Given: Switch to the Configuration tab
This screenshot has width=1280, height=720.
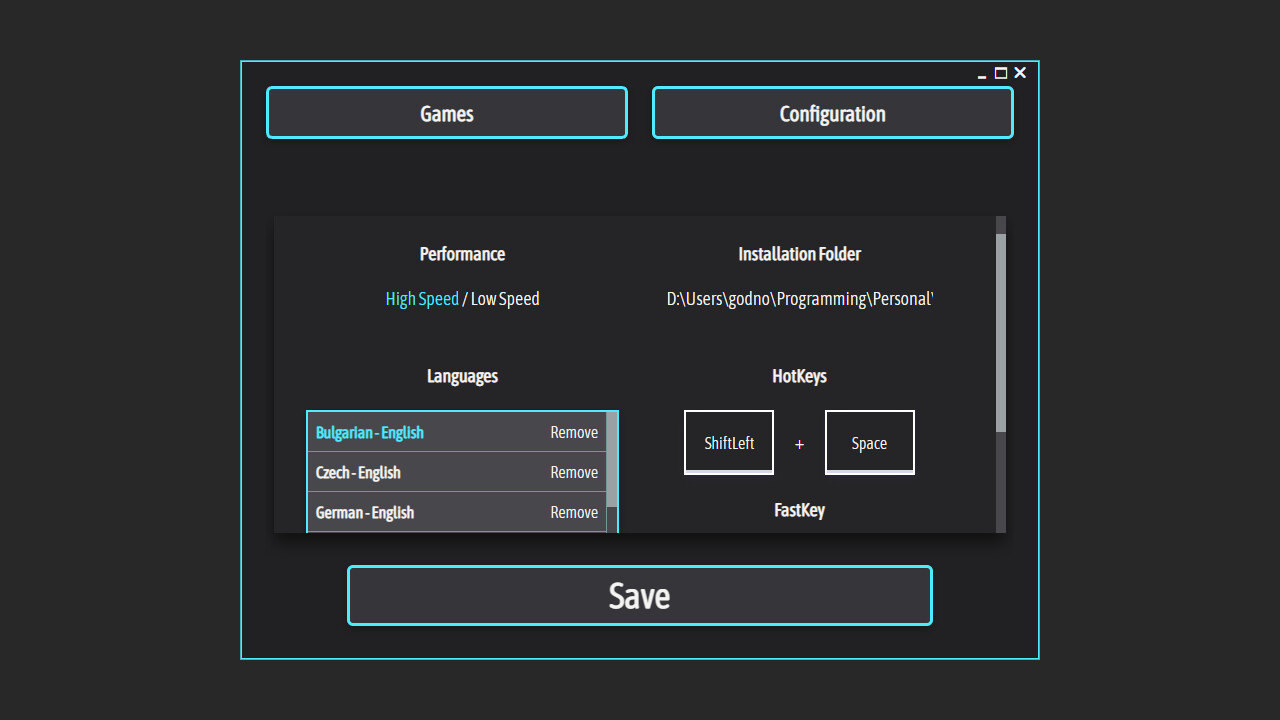Looking at the screenshot, I should click(832, 113).
